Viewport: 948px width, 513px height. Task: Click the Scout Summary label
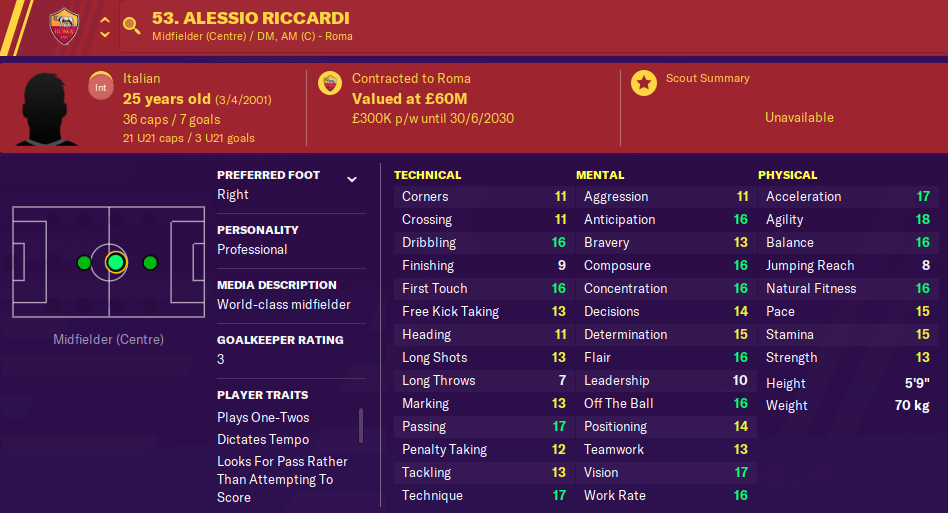707,78
